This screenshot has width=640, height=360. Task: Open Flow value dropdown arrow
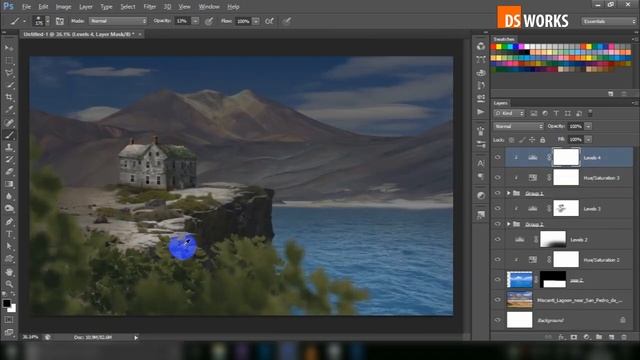coord(256,21)
